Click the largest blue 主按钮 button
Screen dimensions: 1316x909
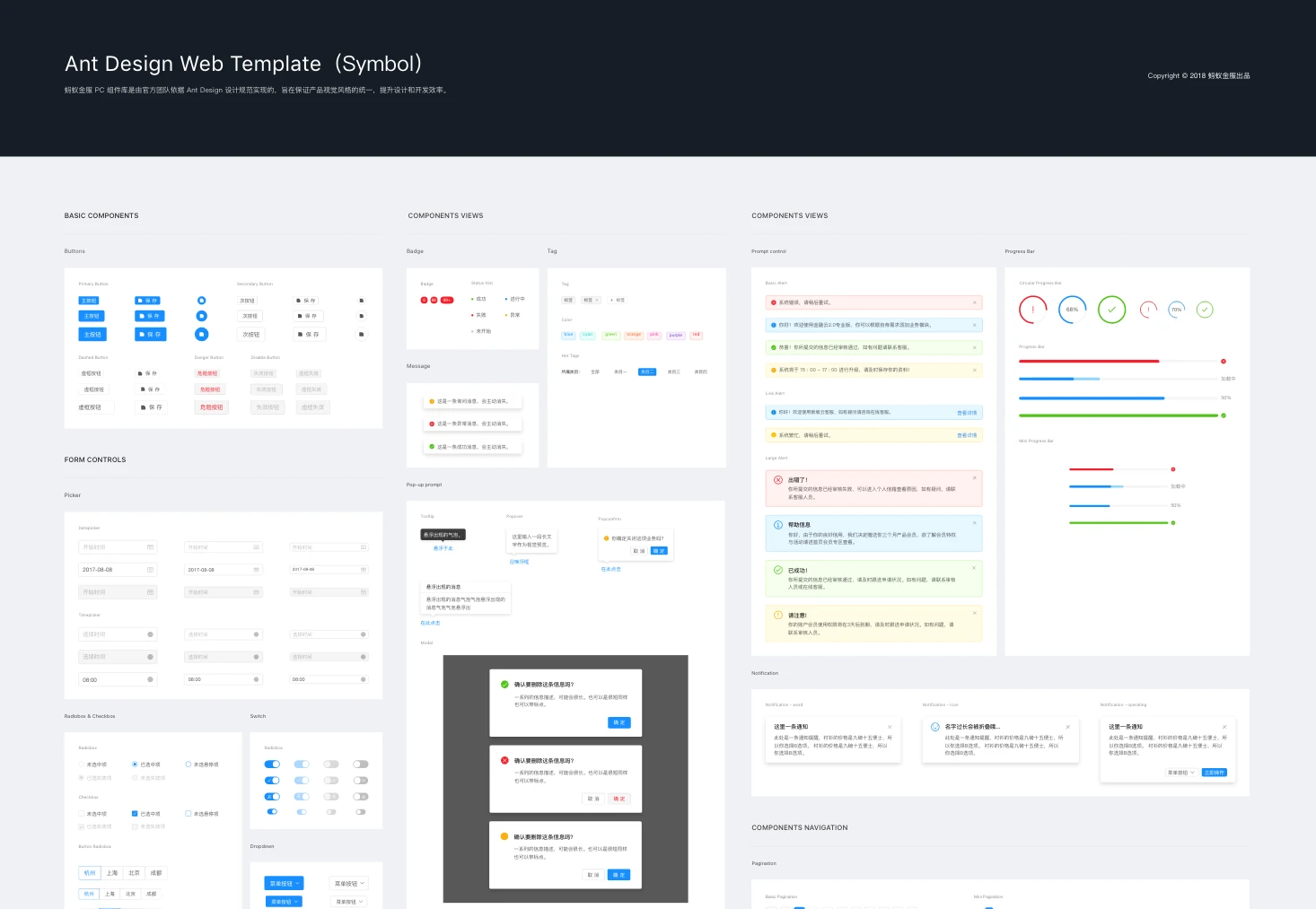(x=92, y=335)
